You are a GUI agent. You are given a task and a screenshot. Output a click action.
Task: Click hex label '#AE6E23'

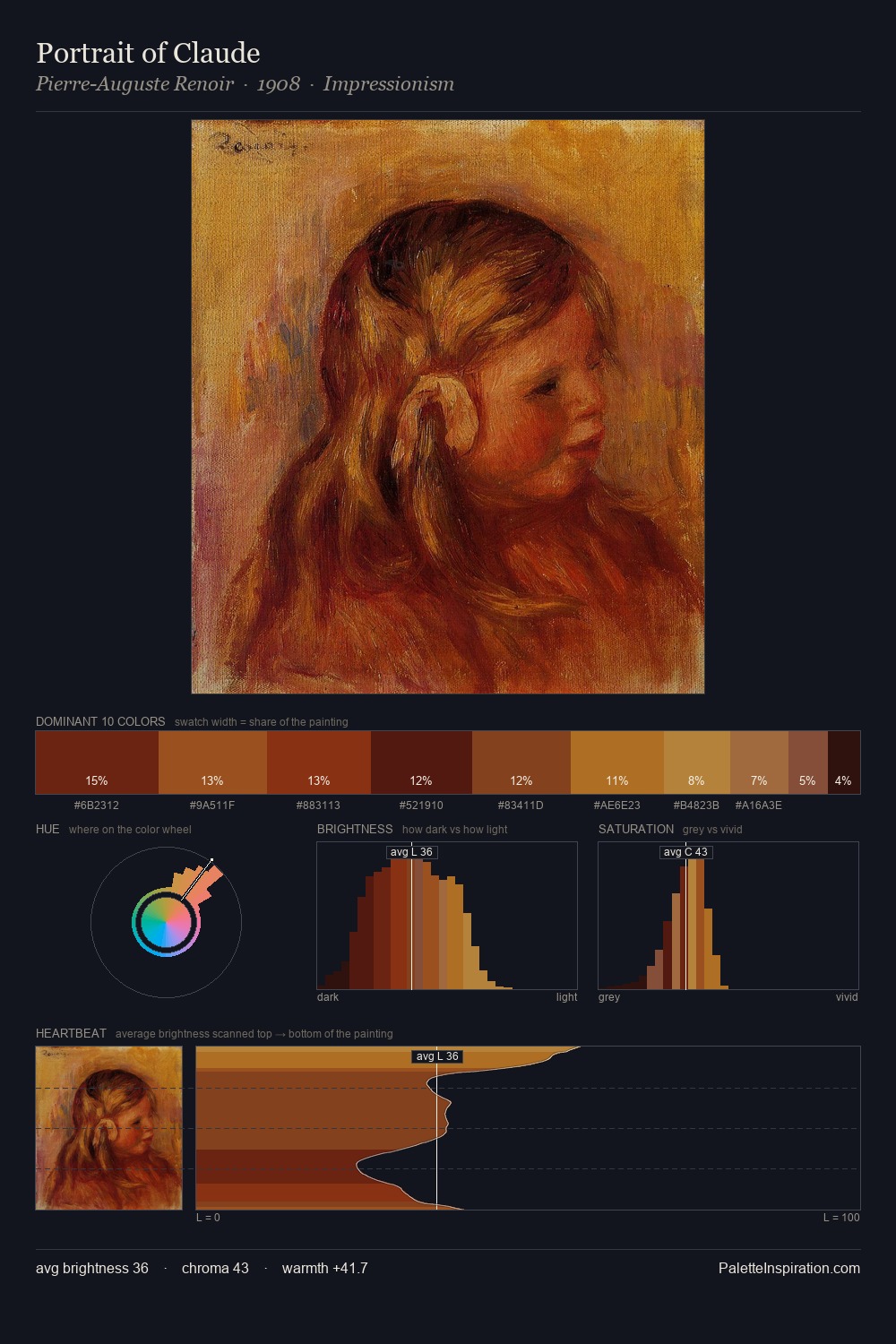[x=617, y=806]
